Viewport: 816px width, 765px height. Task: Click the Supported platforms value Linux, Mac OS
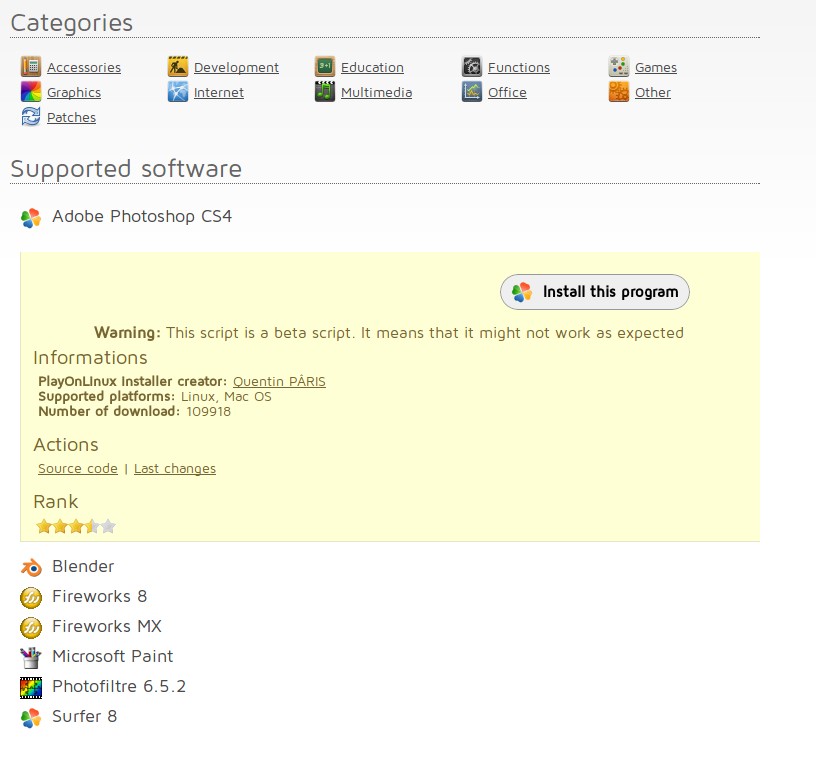coord(226,397)
